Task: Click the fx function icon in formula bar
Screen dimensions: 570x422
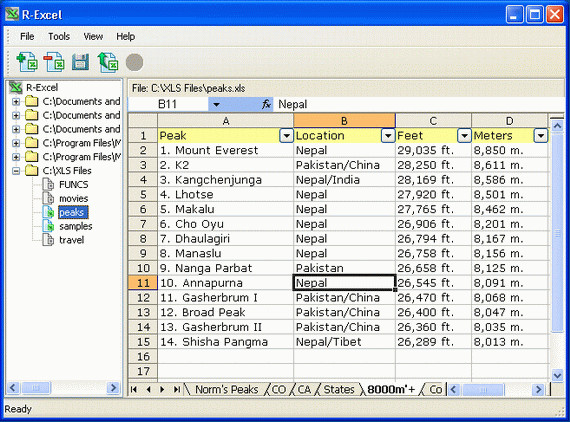Action: (266, 104)
